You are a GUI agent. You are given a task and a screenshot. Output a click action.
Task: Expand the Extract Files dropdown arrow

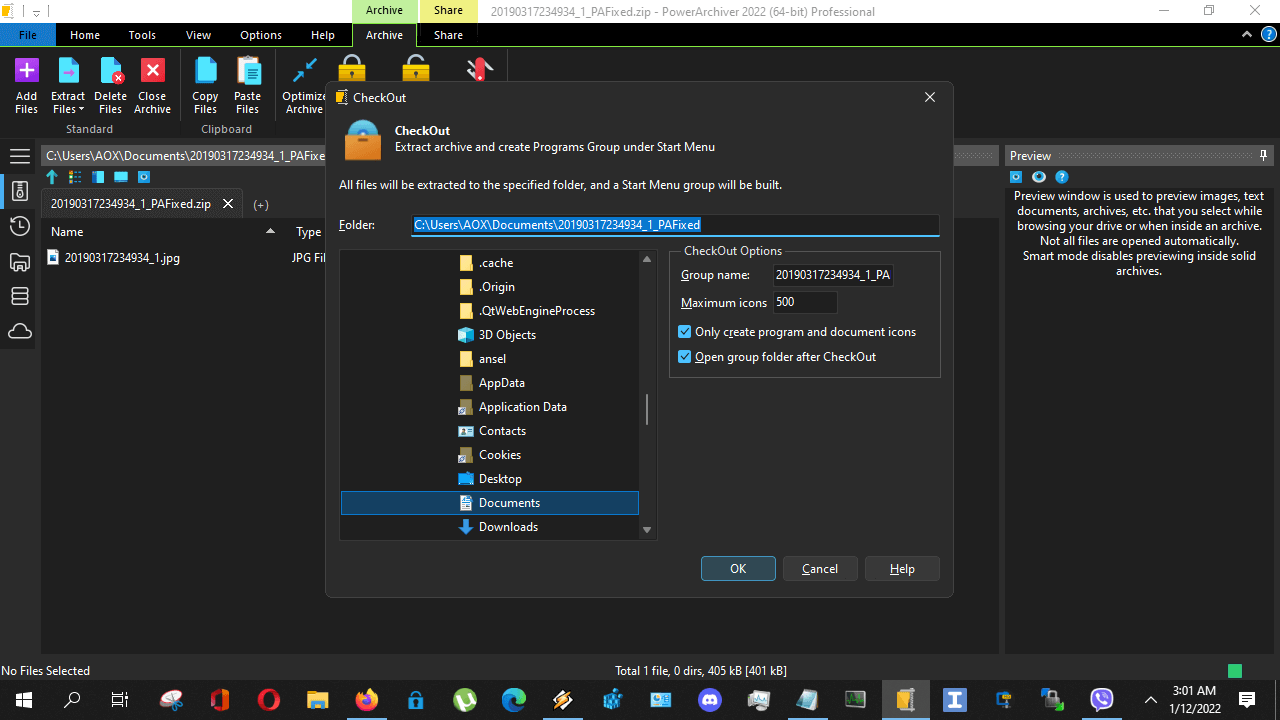pyautogui.click(x=83, y=110)
